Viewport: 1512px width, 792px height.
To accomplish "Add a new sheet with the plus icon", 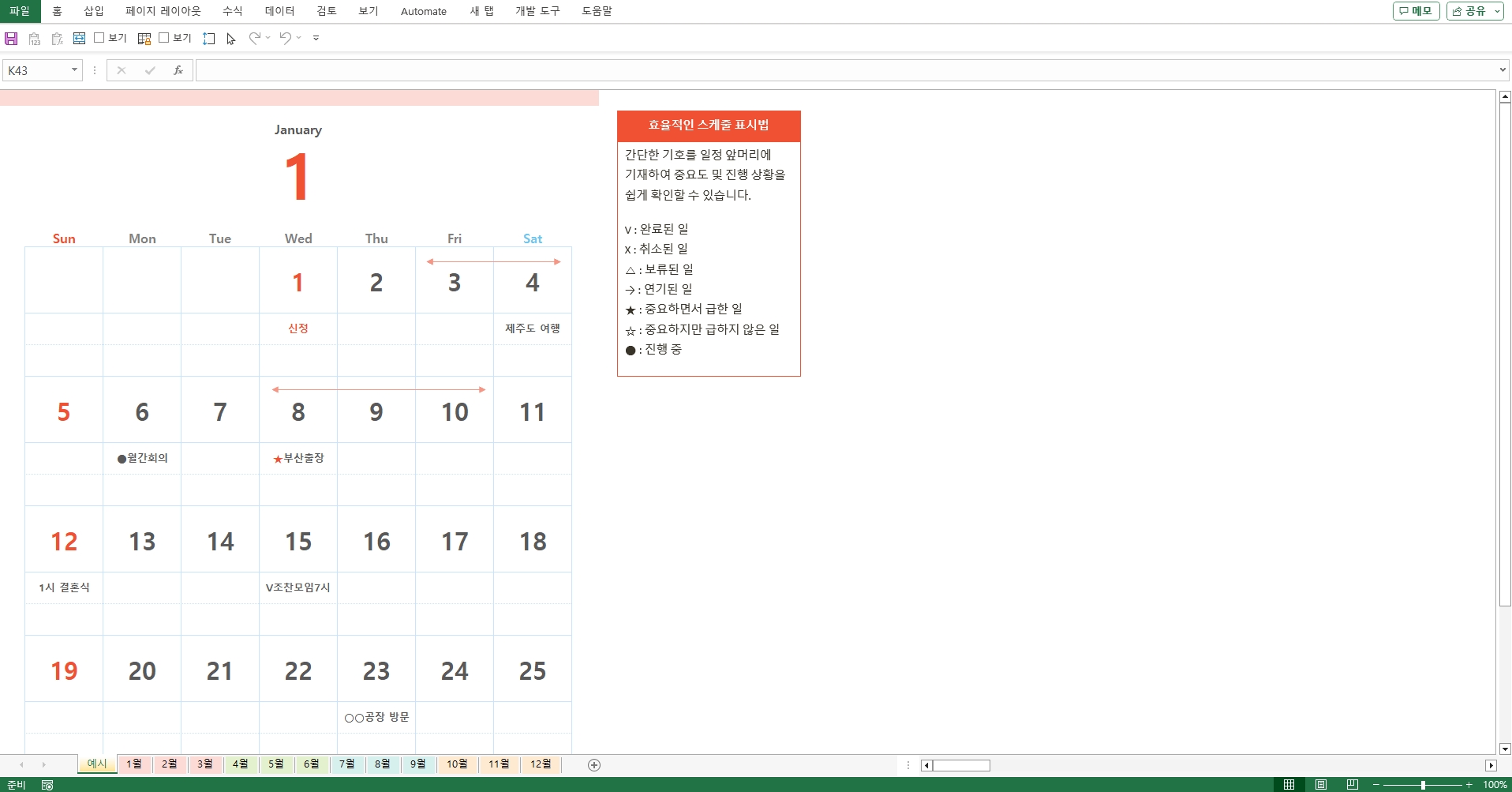I will (x=594, y=764).
